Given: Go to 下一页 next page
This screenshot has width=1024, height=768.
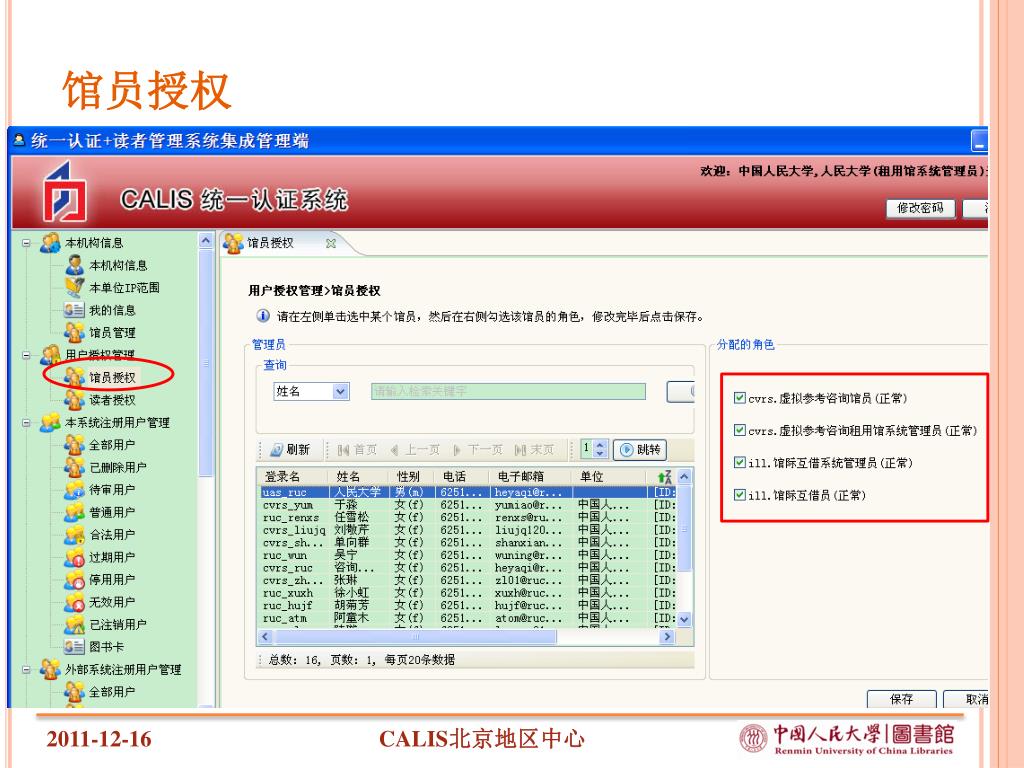Looking at the screenshot, I should 478,449.
